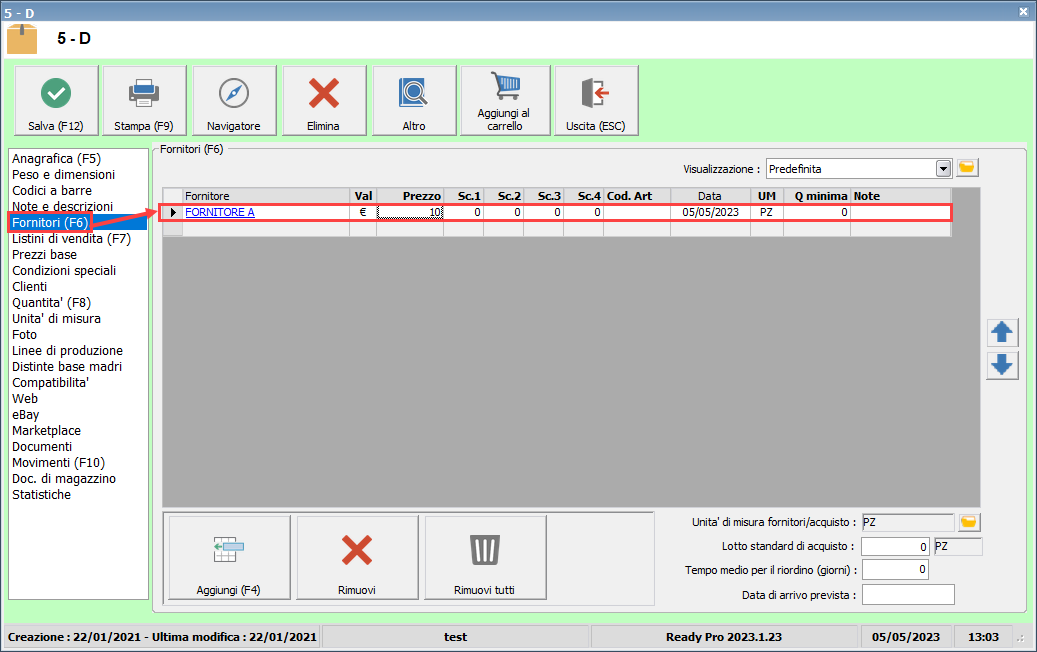1037x652 pixels.
Task: Click Rimuovi red X button
Action: (x=357, y=557)
